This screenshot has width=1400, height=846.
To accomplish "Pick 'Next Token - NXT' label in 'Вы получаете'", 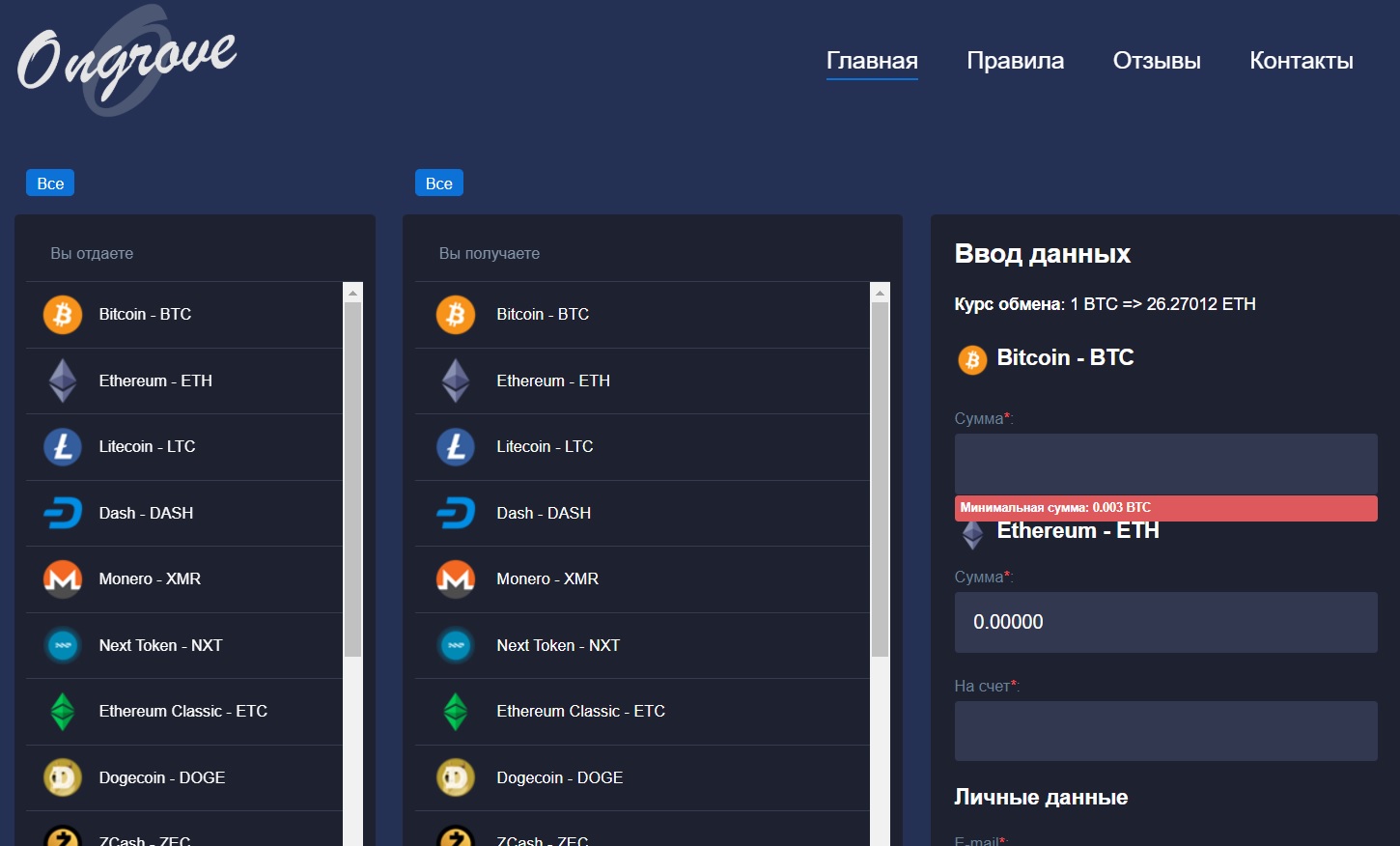I will pyautogui.click(x=558, y=645).
